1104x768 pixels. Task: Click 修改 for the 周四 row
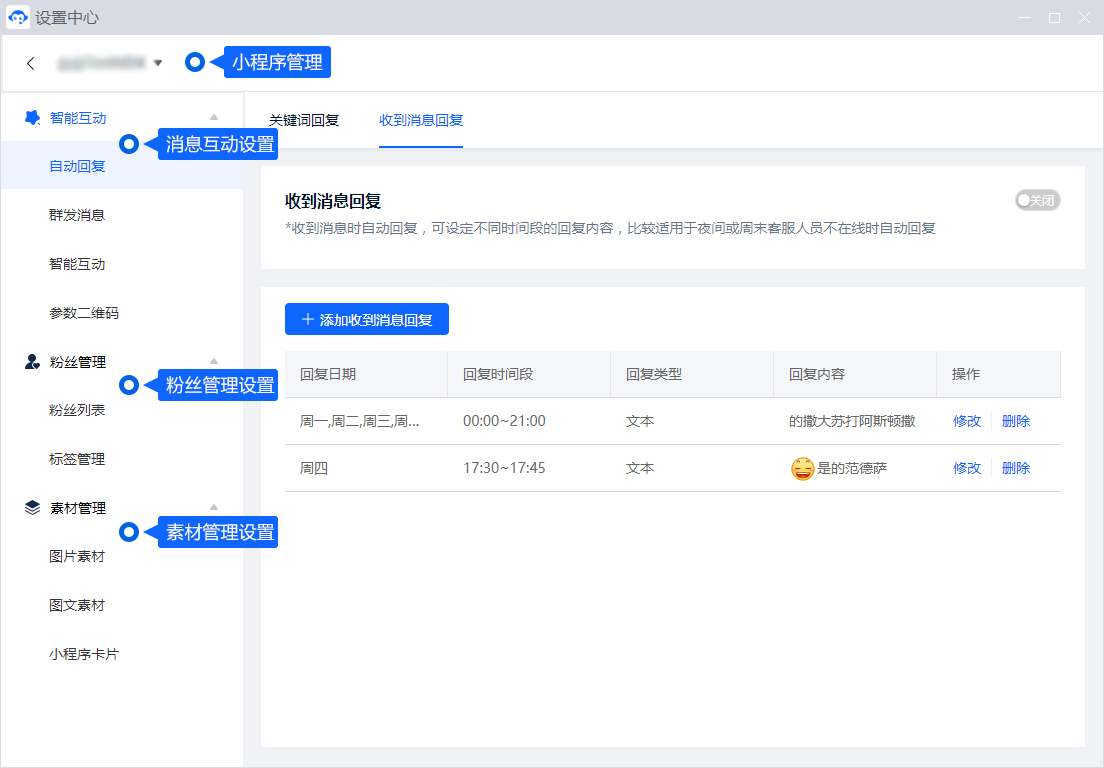pyautogui.click(x=967, y=468)
